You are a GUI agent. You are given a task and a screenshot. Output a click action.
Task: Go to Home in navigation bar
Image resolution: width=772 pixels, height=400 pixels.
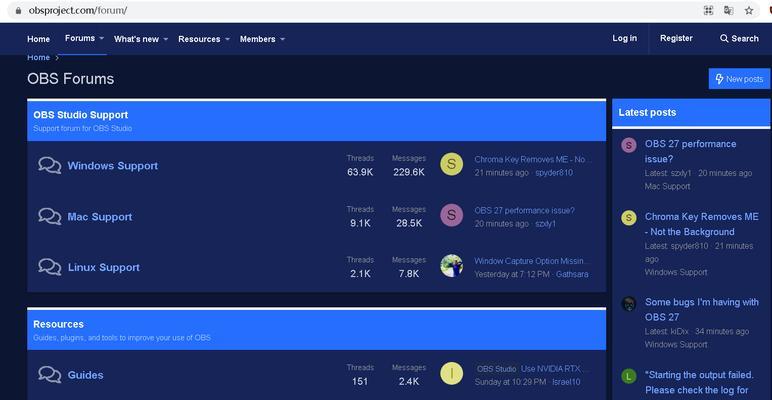click(x=38, y=39)
